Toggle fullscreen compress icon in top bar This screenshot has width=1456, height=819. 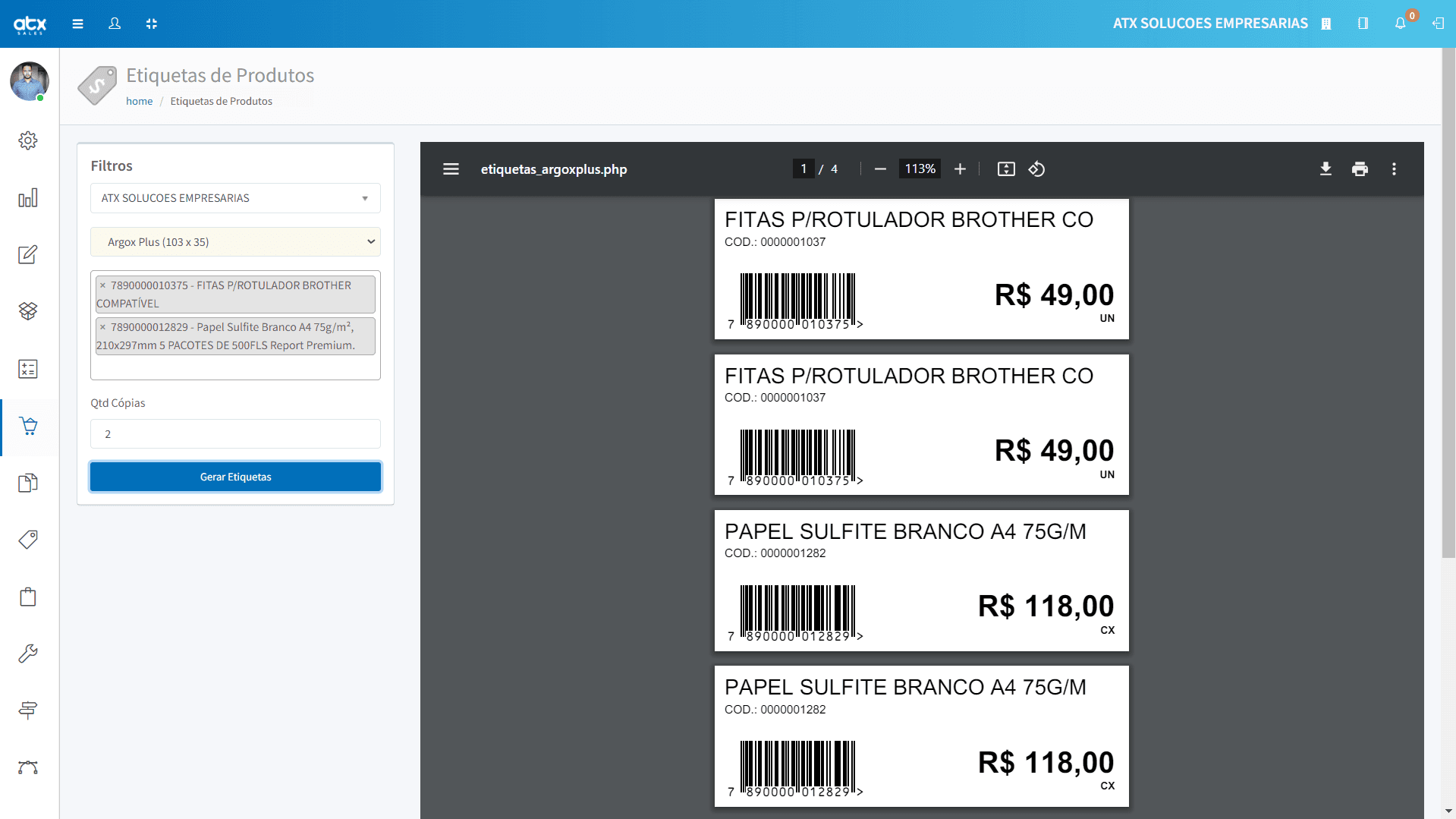click(152, 24)
